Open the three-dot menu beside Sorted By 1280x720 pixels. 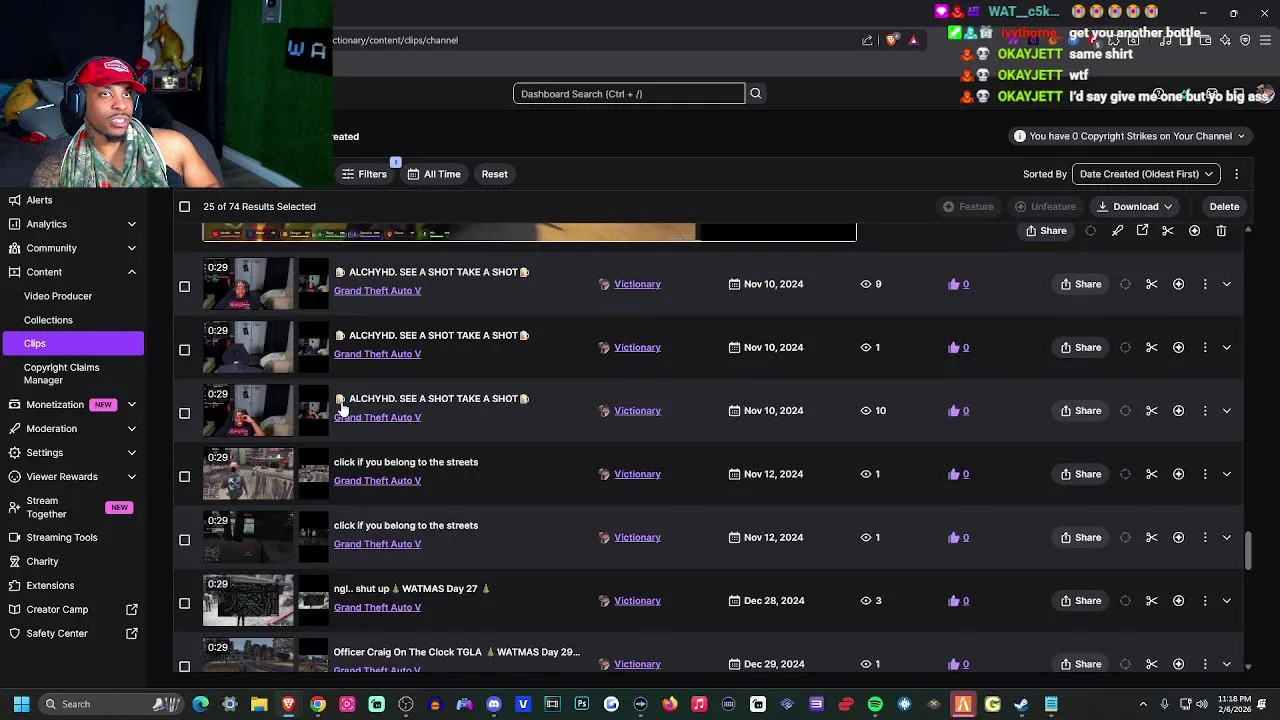tap(1236, 174)
